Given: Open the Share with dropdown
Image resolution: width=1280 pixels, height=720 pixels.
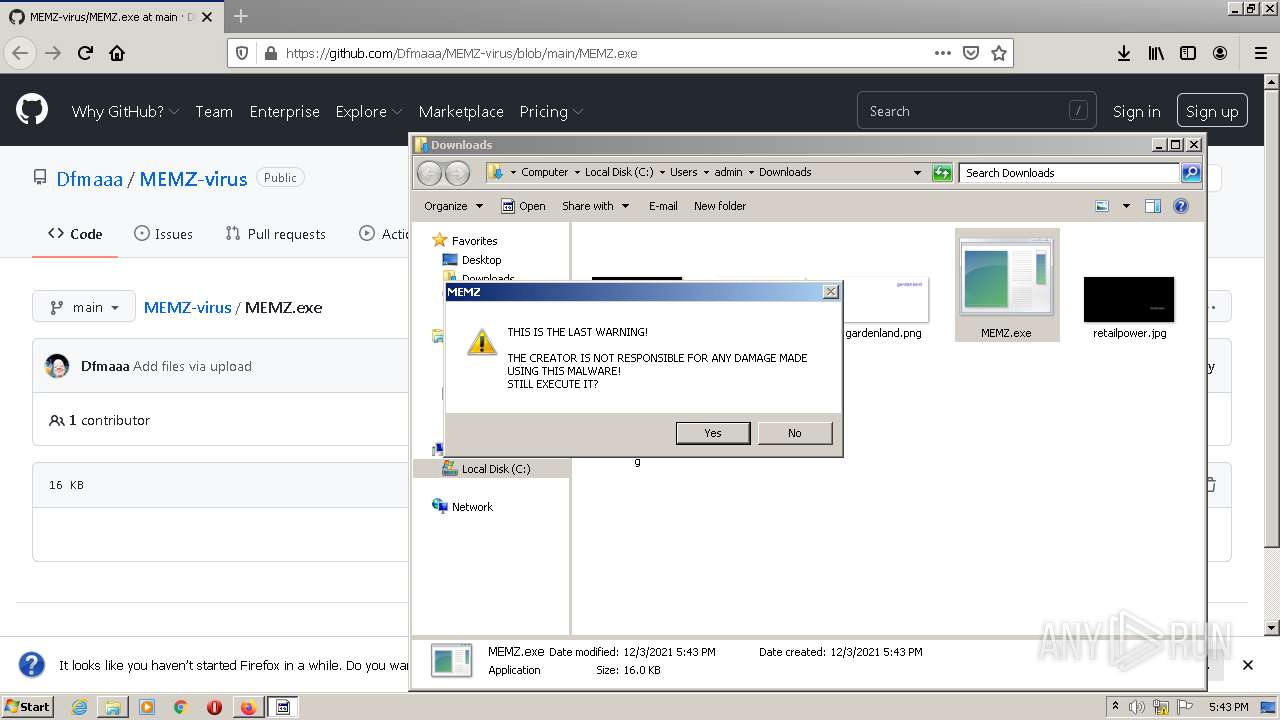Looking at the screenshot, I should coord(596,206).
